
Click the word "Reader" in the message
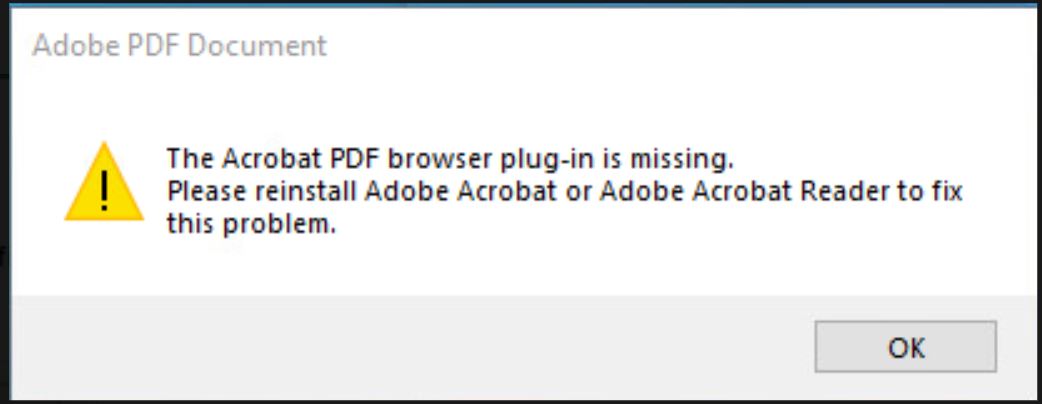coord(847,191)
